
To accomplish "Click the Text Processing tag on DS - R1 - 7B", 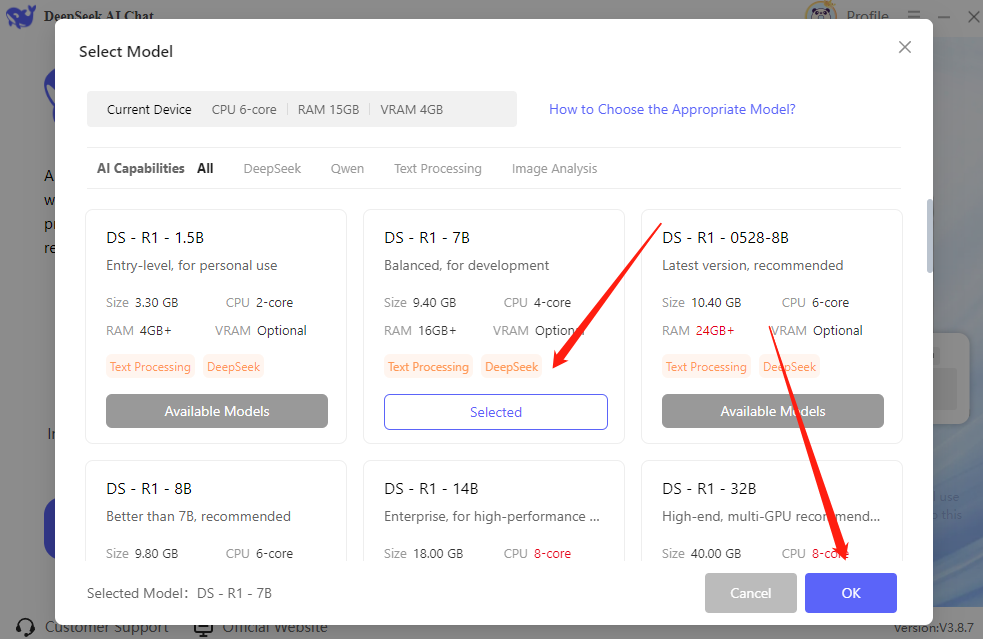I will (428, 367).
